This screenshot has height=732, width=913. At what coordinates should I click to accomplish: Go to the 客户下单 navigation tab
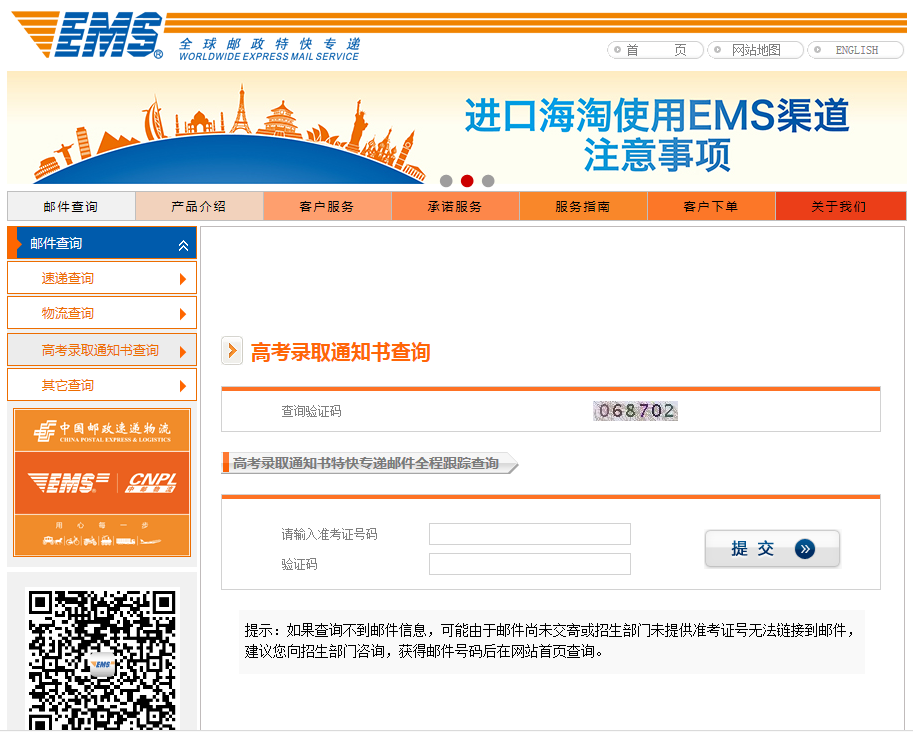pos(711,207)
